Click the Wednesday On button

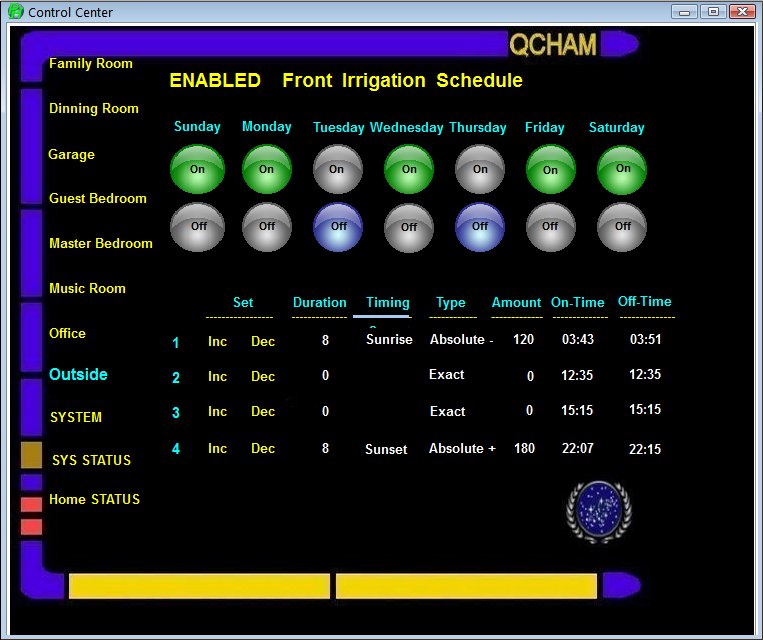pyautogui.click(x=409, y=169)
